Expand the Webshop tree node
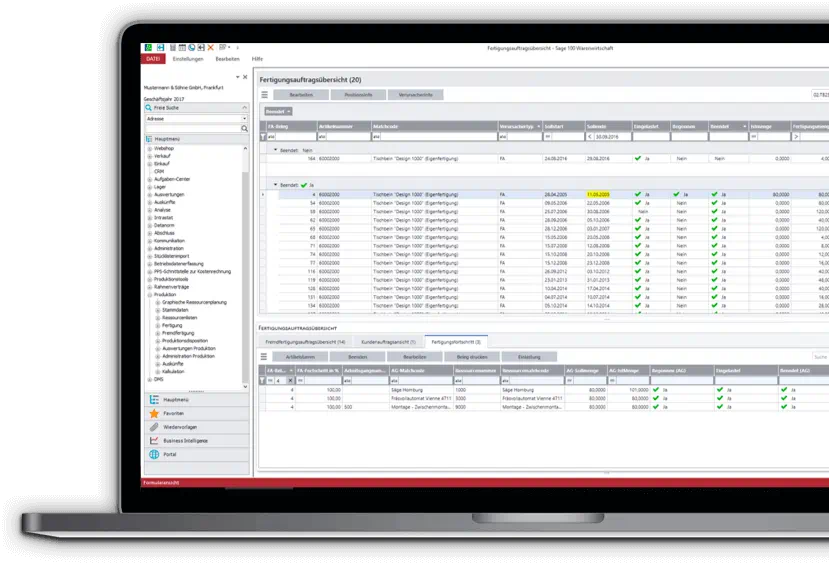The height and width of the screenshot is (565, 829). (x=150, y=149)
